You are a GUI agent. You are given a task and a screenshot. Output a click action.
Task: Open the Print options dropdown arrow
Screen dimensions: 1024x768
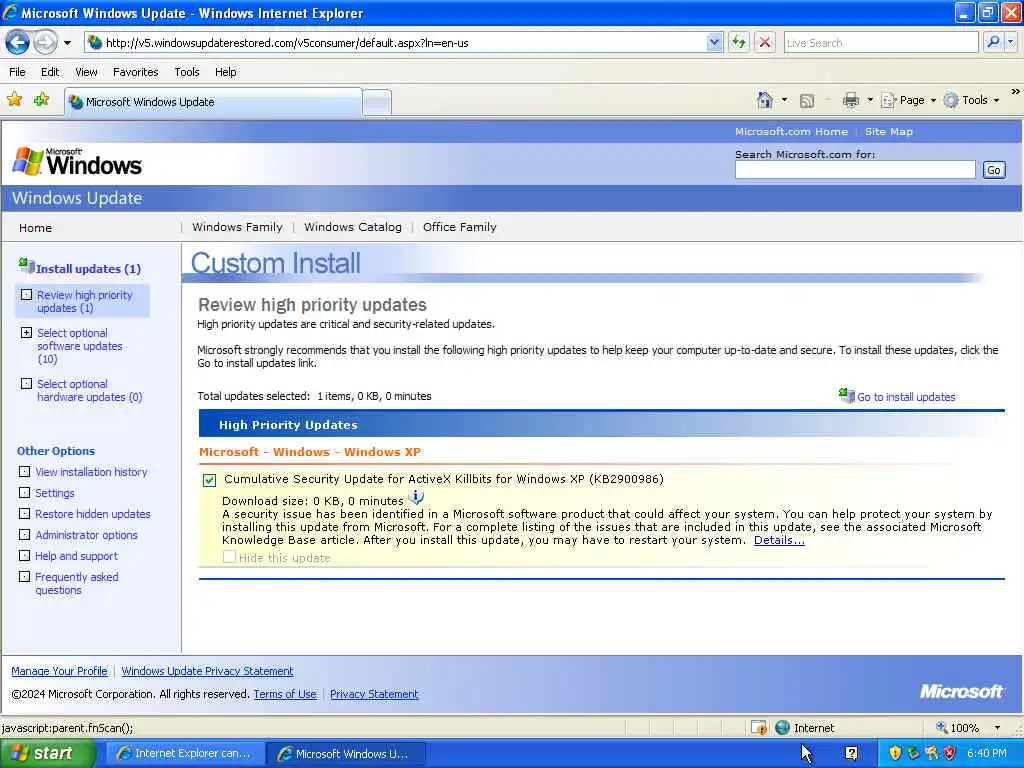tap(870, 100)
